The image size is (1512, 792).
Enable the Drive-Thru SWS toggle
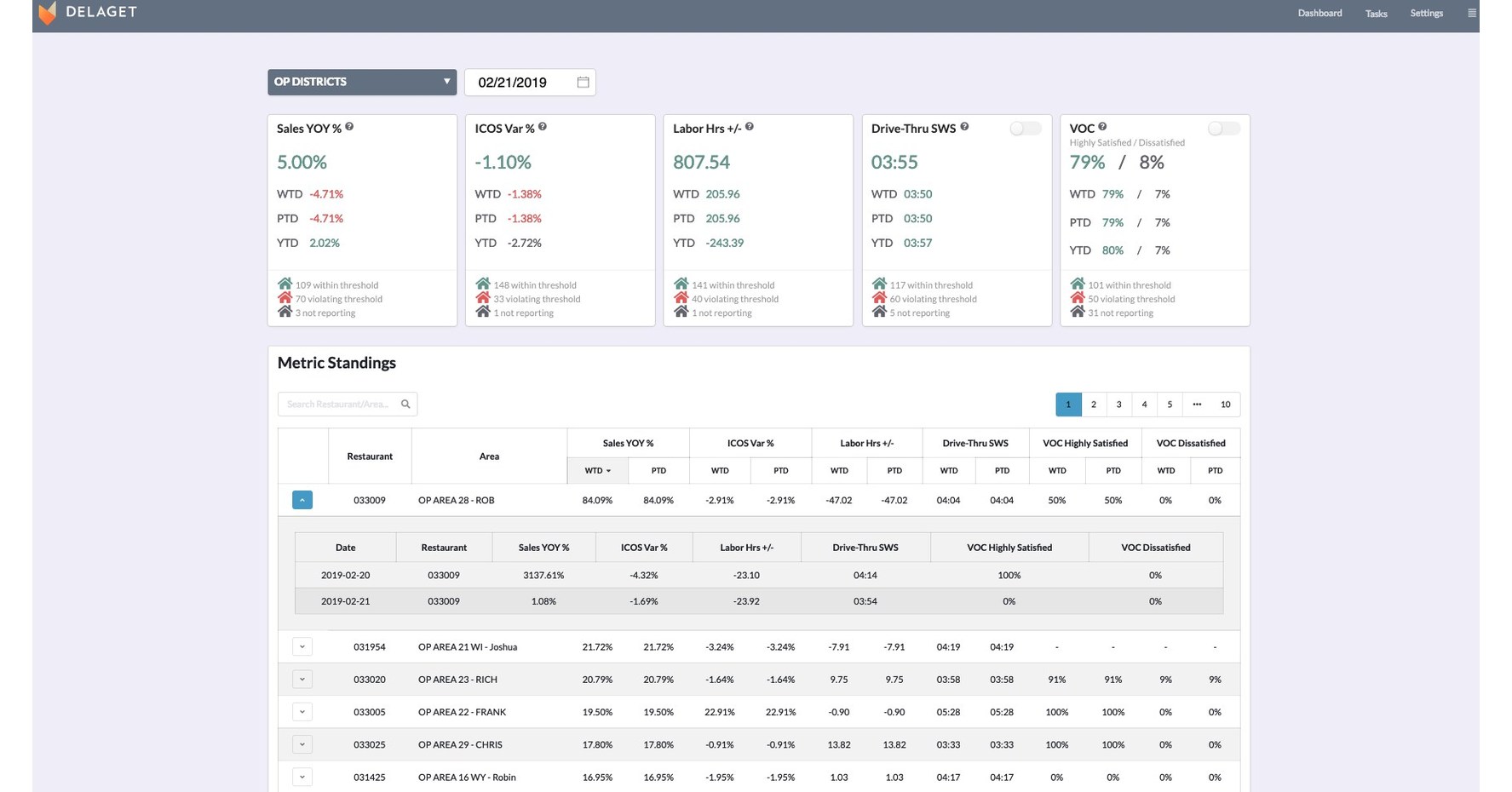tap(1025, 128)
